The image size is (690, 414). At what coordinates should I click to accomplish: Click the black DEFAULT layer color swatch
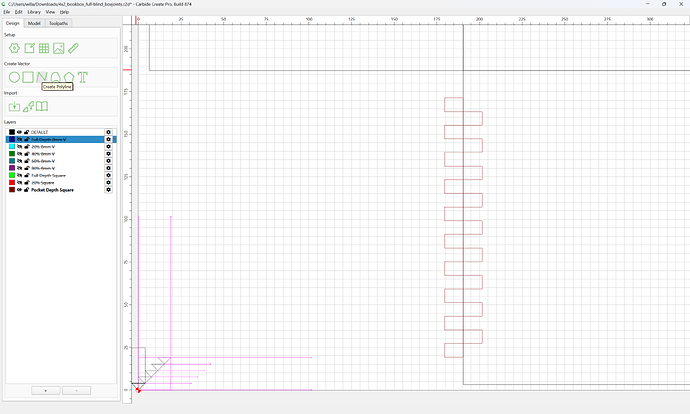(12, 132)
